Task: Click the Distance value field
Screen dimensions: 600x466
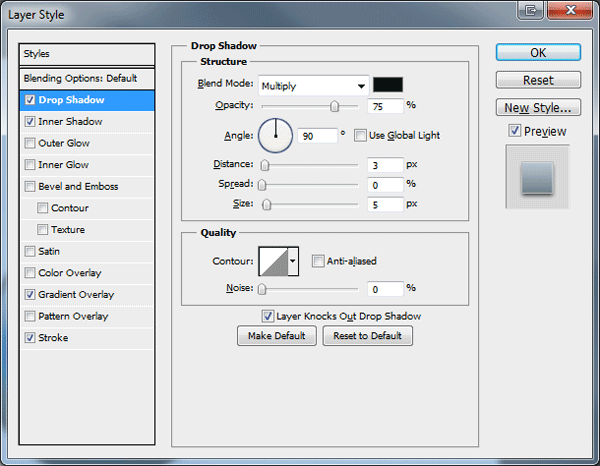Action: pyautogui.click(x=385, y=165)
